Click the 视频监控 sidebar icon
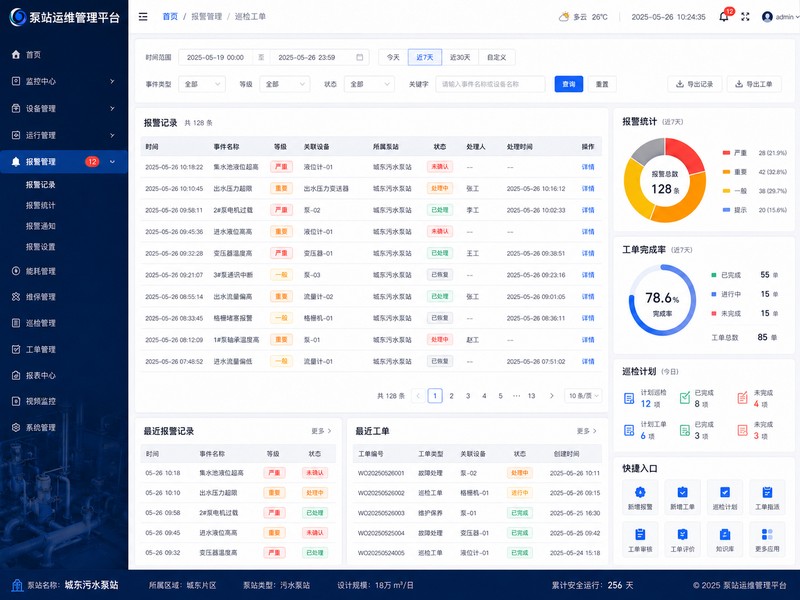This screenshot has width=800, height=600. click(16, 401)
